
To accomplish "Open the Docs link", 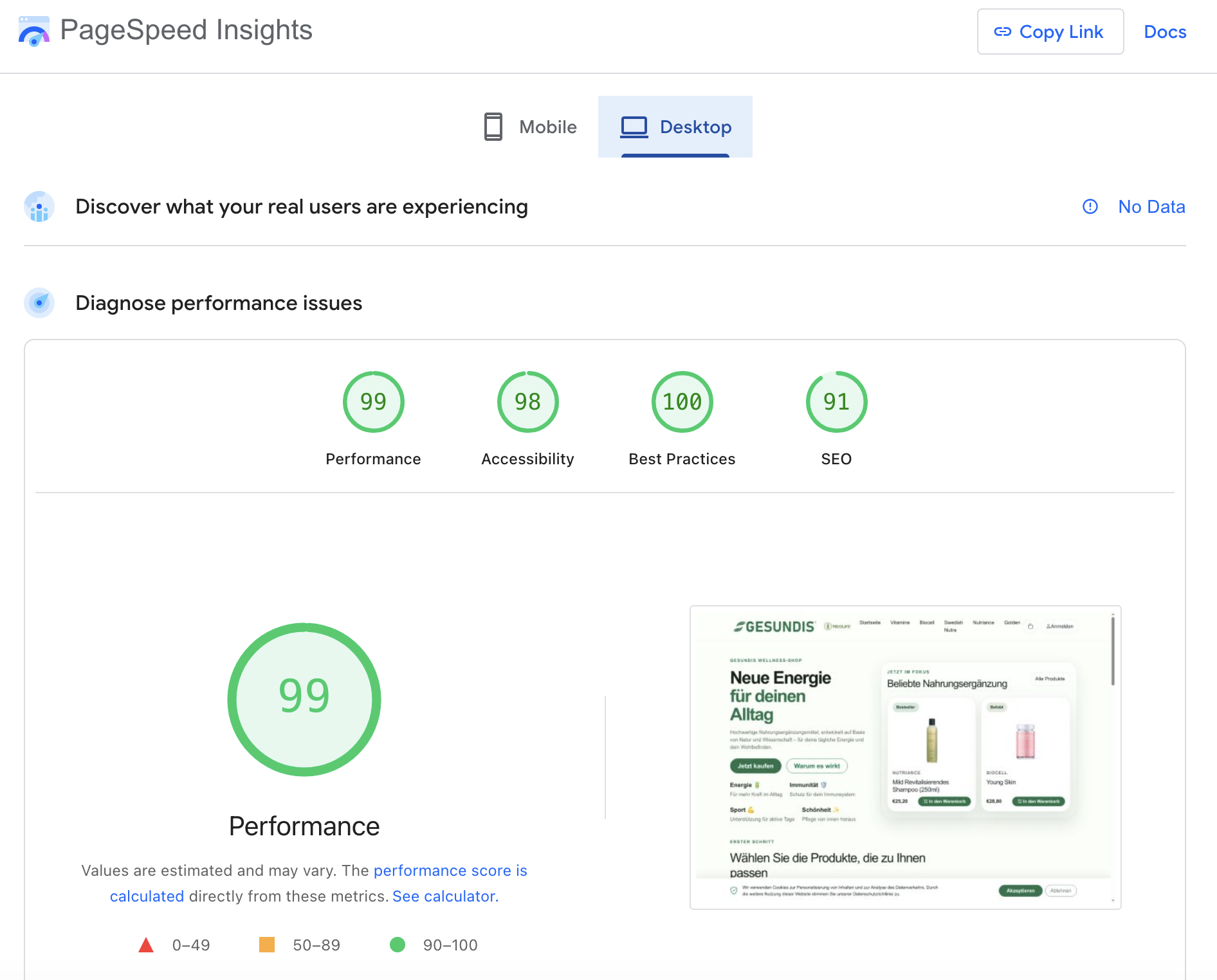I will (1165, 32).
